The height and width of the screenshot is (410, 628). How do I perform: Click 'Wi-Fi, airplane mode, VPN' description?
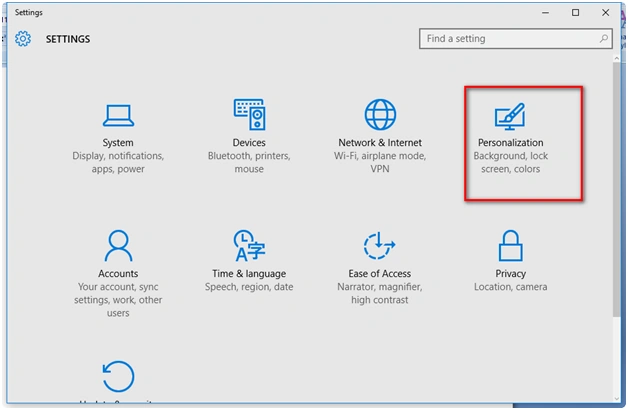click(x=380, y=162)
